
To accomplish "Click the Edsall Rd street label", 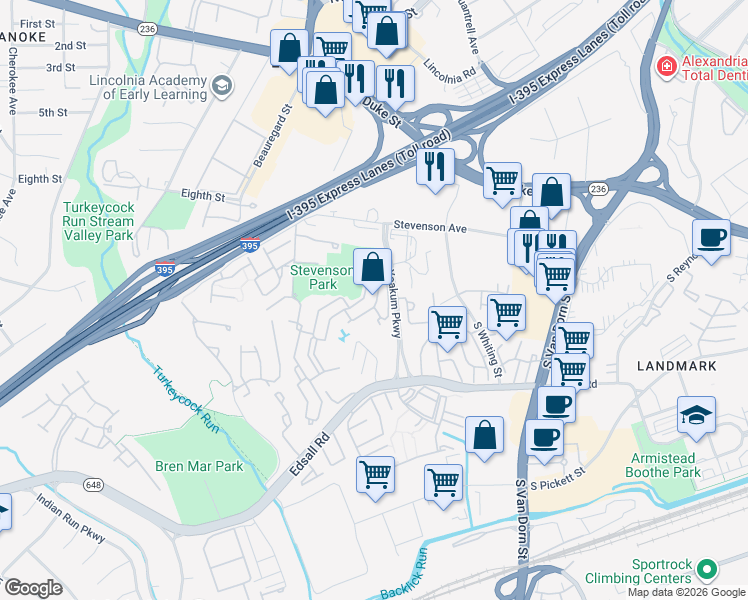I will tap(310, 454).
